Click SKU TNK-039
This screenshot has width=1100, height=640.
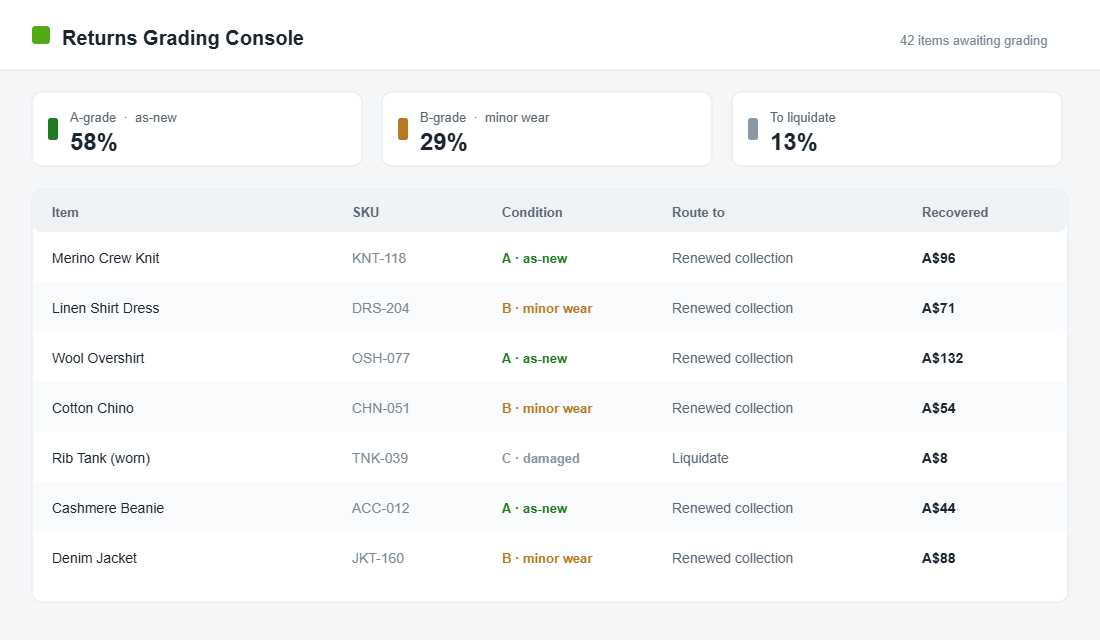point(380,458)
